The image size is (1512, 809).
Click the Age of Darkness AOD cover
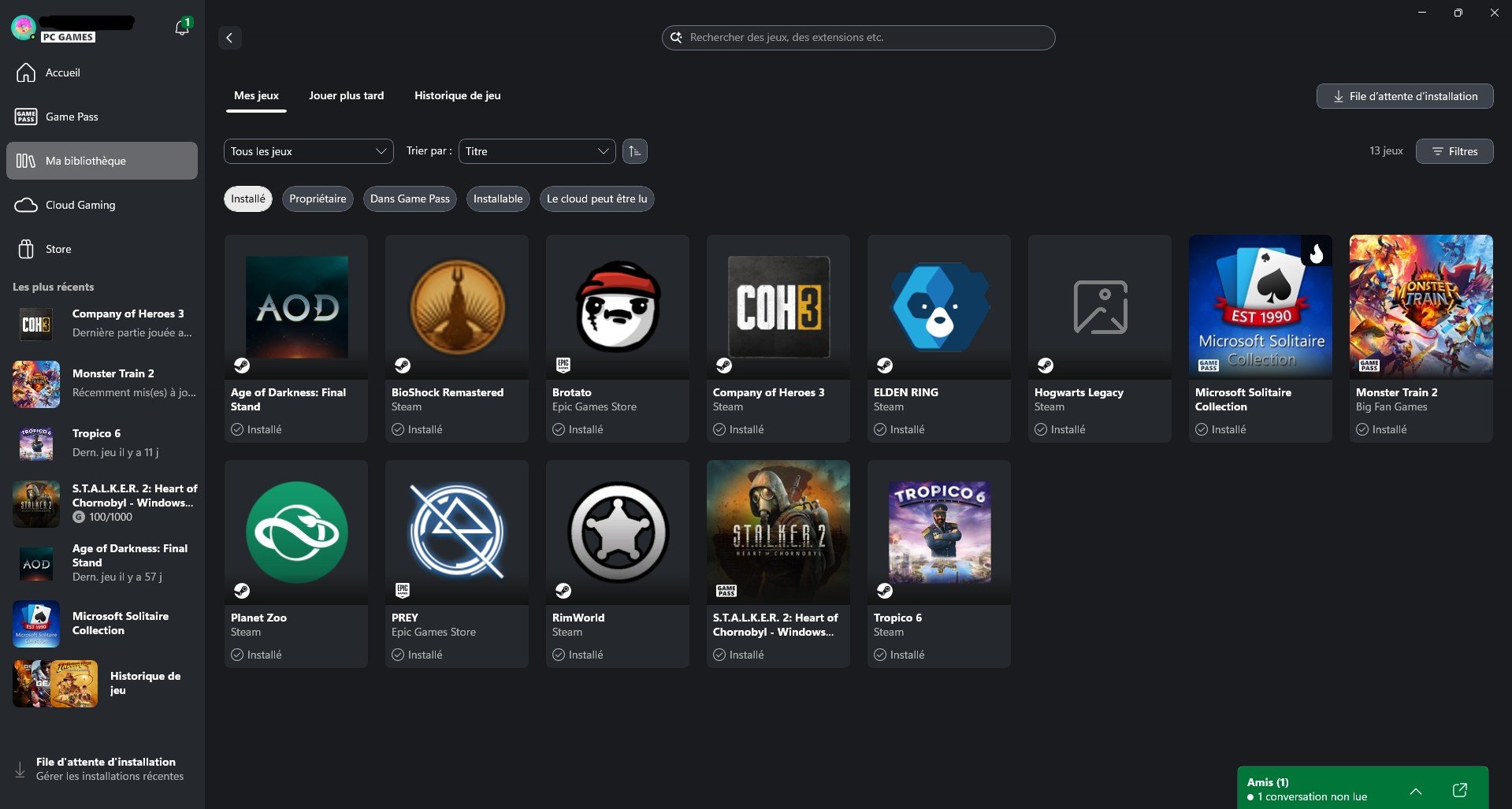pyautogui.click(x=296, y=307)
